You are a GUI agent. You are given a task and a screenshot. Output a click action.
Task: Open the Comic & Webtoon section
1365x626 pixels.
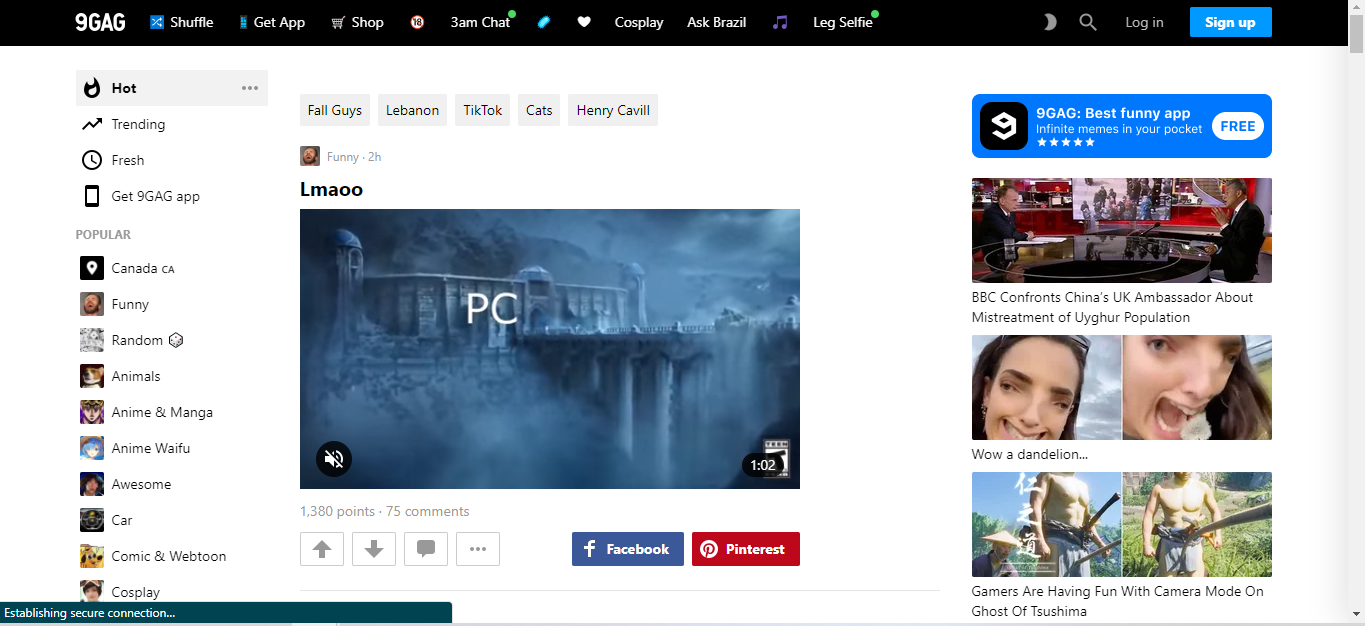point(172,556)
